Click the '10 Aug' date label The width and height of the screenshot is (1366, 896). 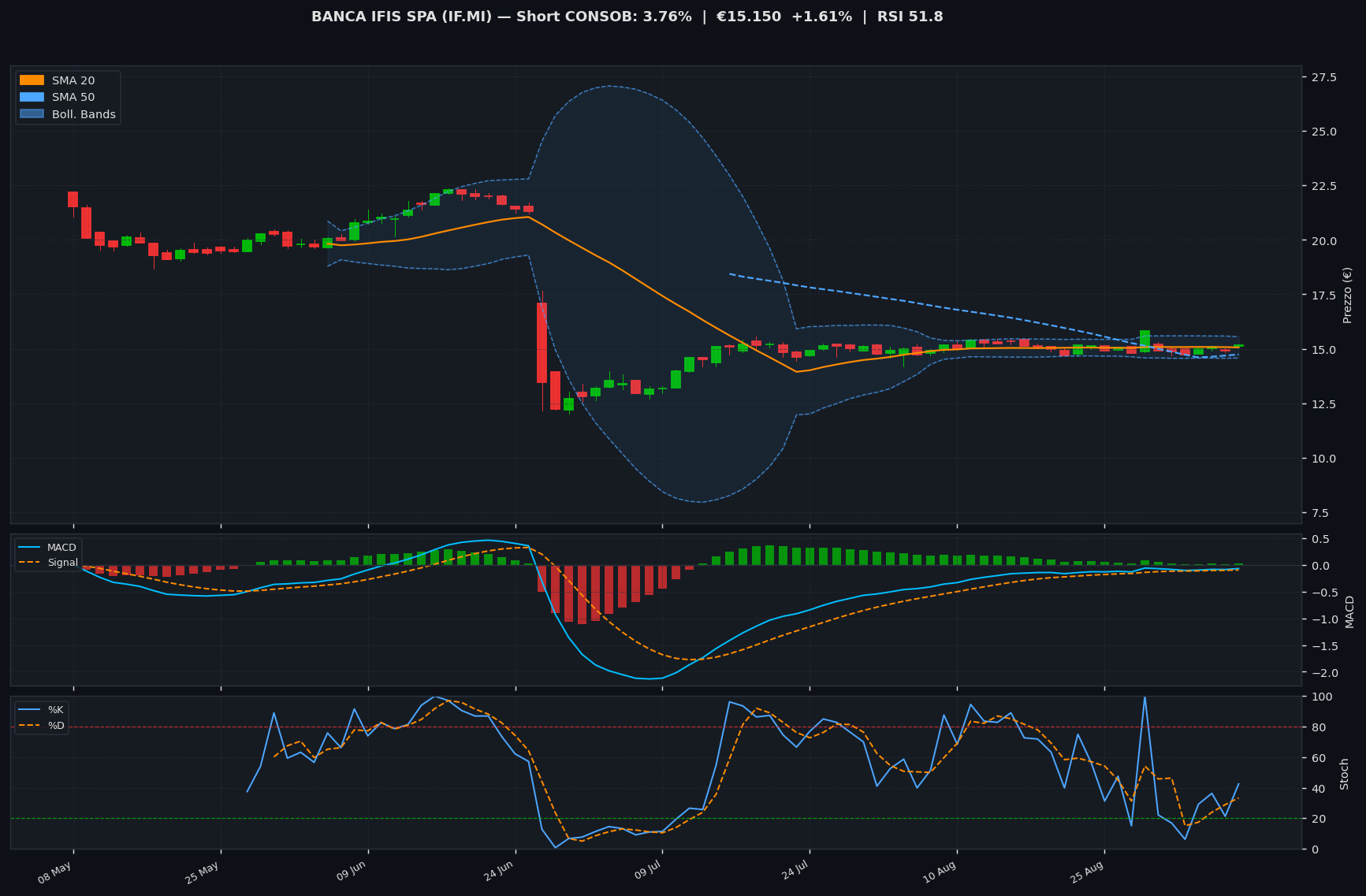[x=939, y=873]
